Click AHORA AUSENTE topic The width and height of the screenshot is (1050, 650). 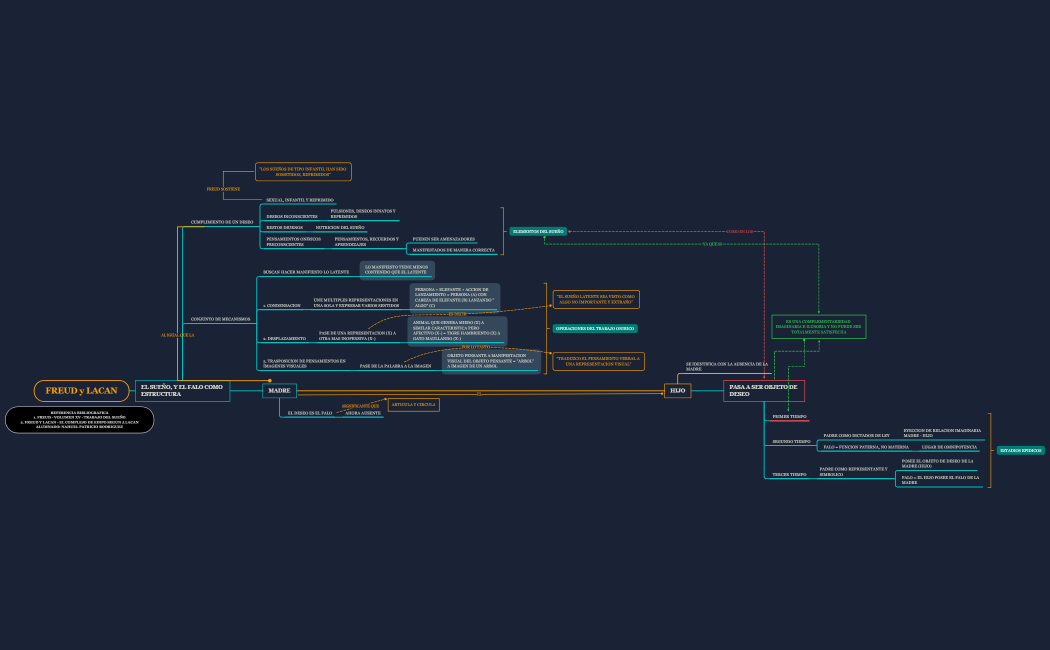363,414
